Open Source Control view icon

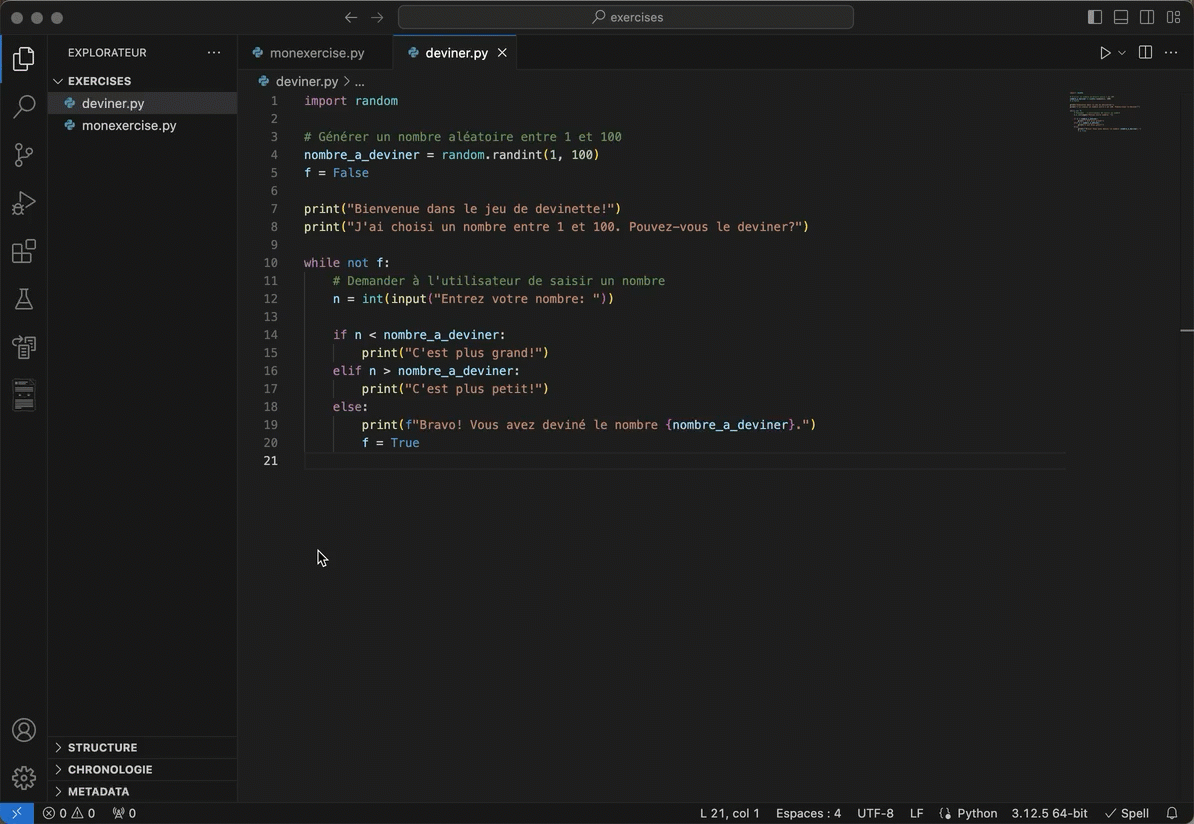click(x=24, y=155)
